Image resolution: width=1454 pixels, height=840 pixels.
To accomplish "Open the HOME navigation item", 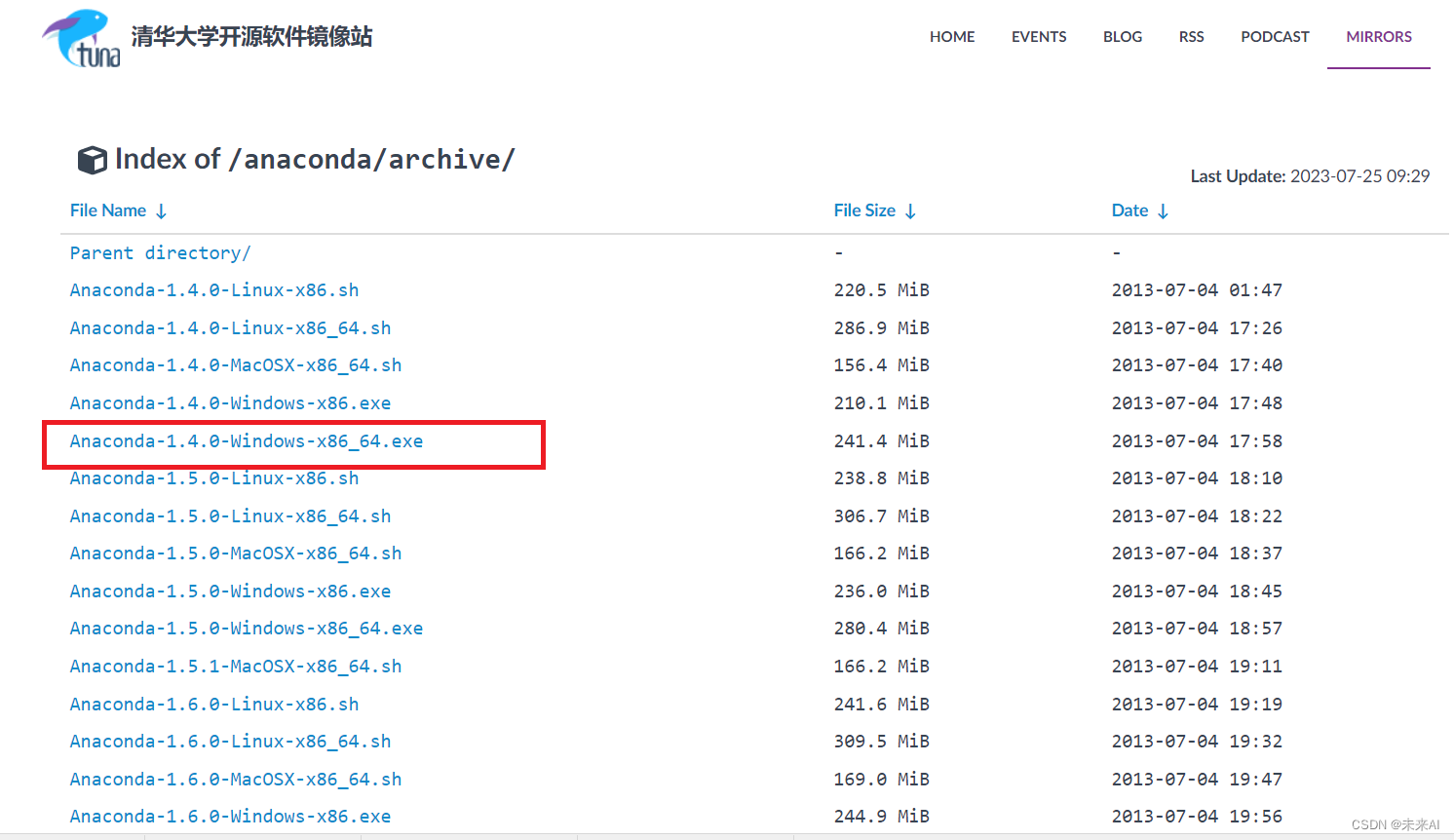I will [952, 37].
